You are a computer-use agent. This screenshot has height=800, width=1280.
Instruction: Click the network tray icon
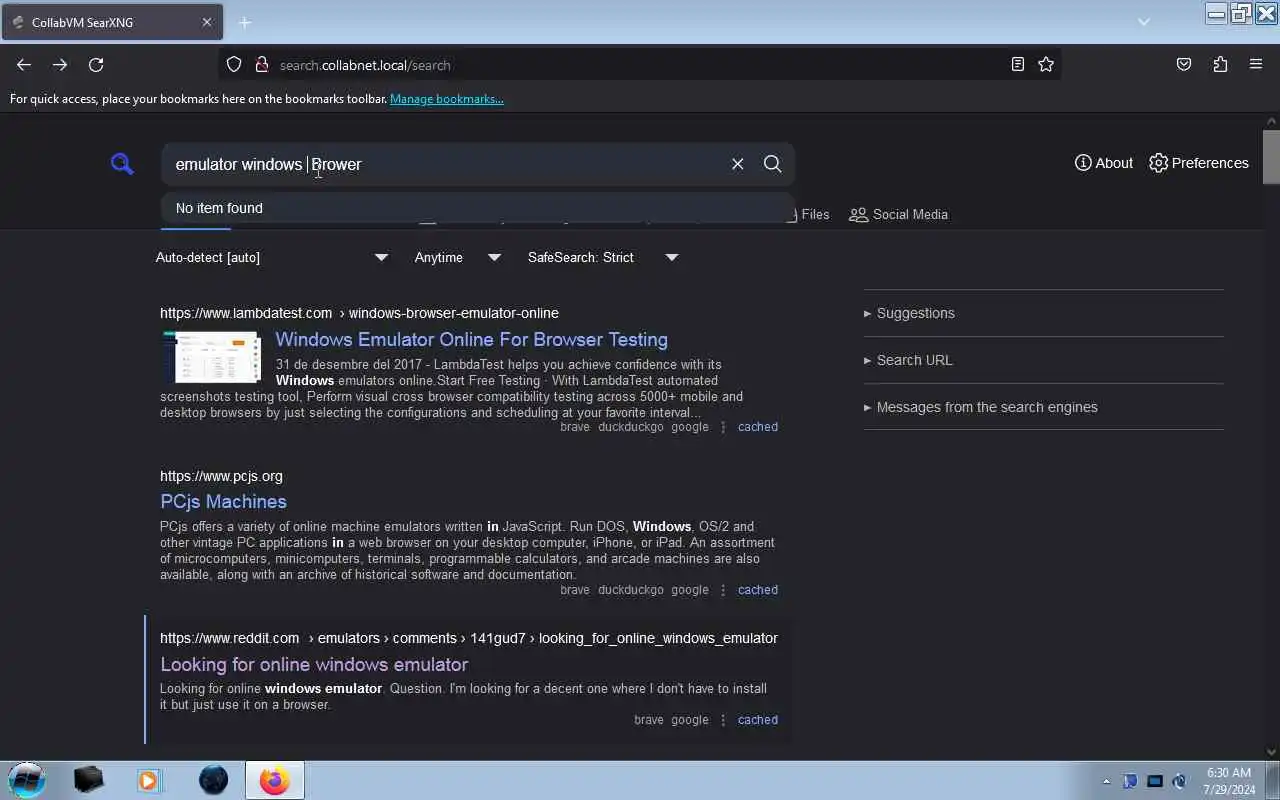tap(1155, 781)
